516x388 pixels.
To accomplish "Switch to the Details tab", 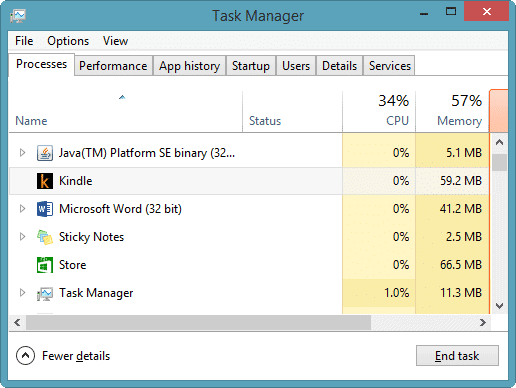I will click(x=339, y=66).
